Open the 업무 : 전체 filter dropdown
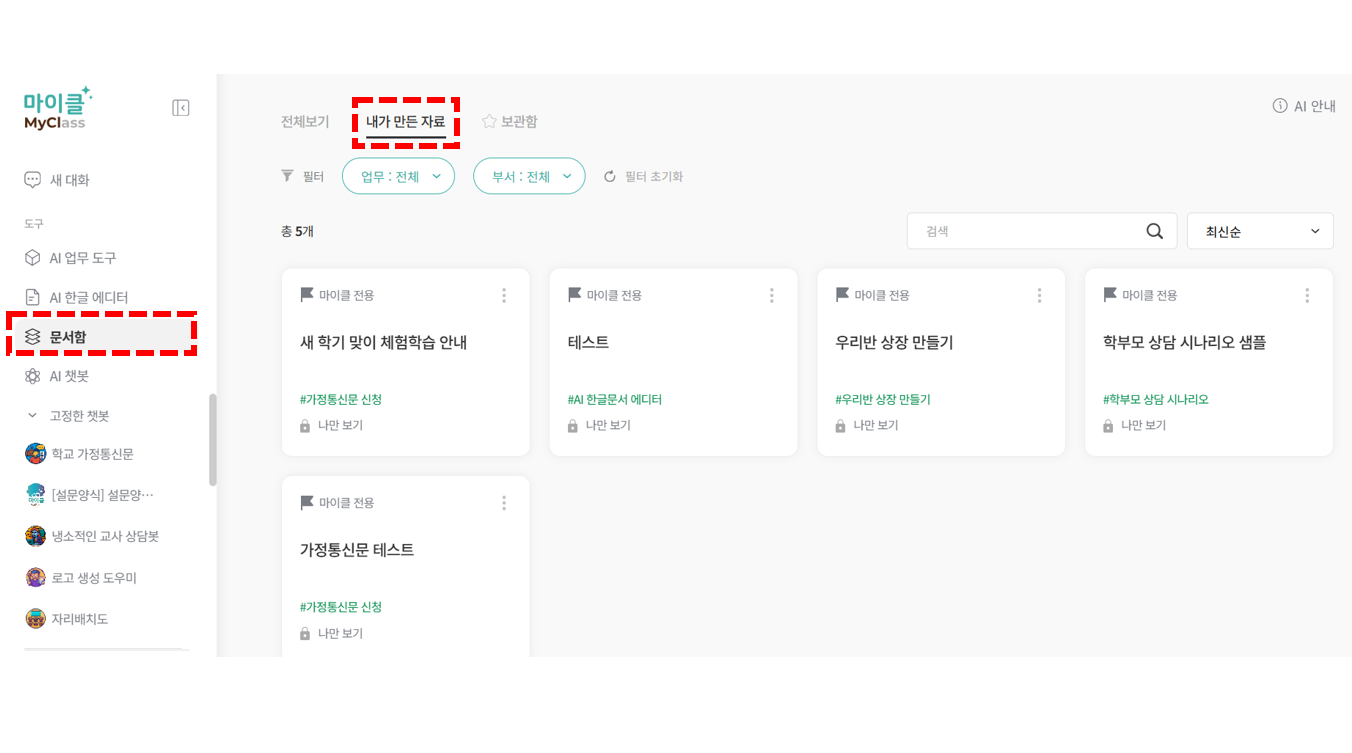This screenshot has width=1352, height=753. click(398, 176)
